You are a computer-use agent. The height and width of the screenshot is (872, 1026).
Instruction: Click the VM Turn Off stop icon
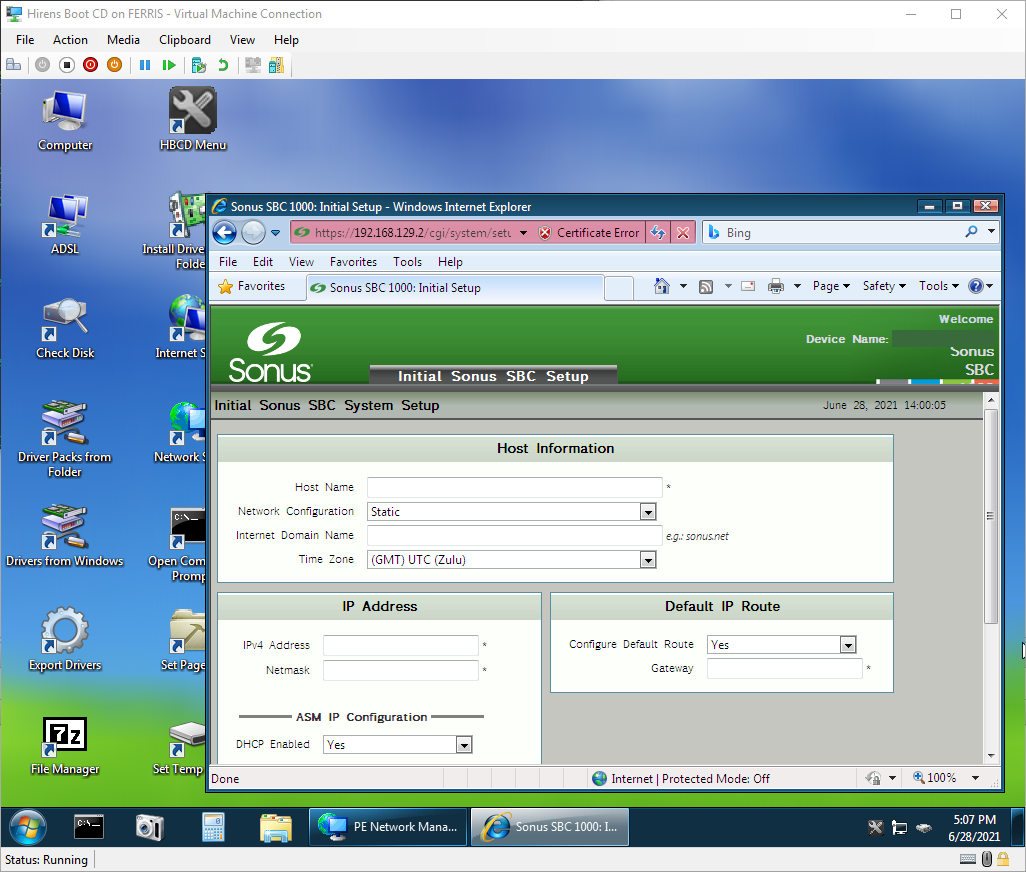point(67,65)
